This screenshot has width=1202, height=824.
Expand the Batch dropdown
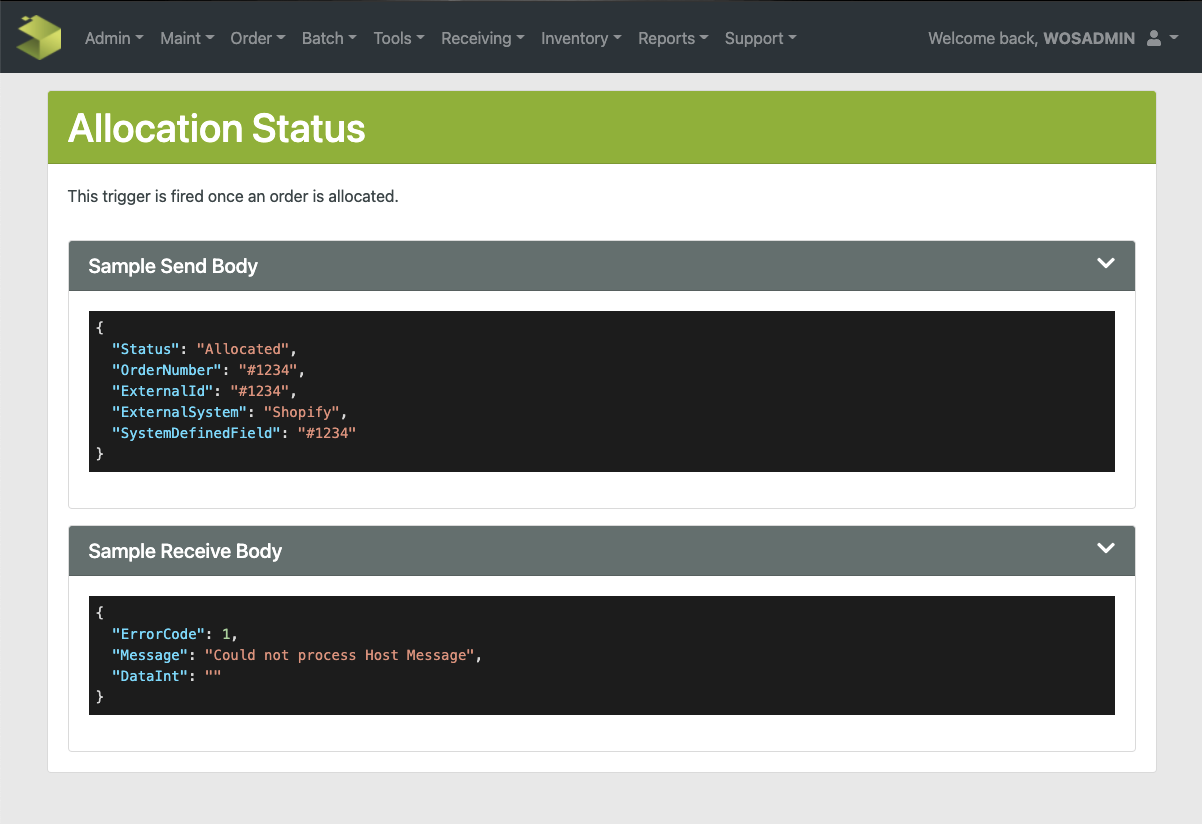point(329,38)
